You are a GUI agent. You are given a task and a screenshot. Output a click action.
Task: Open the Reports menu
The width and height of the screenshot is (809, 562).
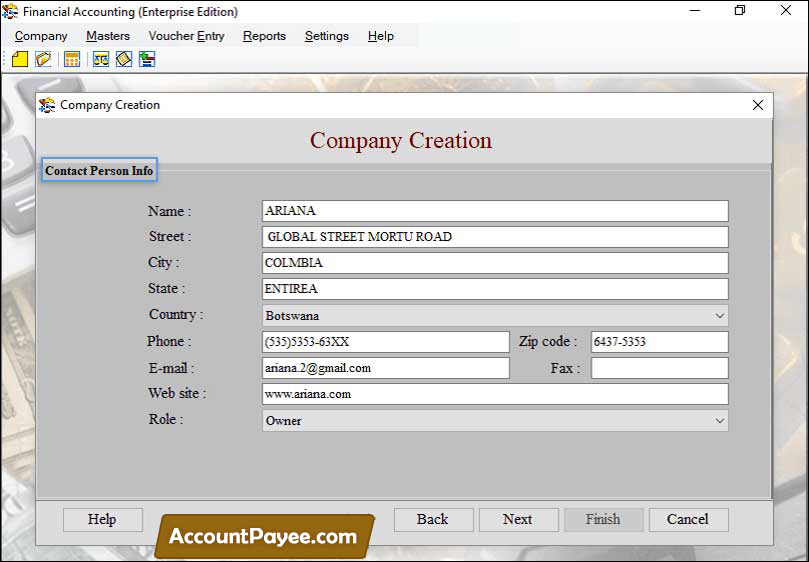(x=264, y=36)
